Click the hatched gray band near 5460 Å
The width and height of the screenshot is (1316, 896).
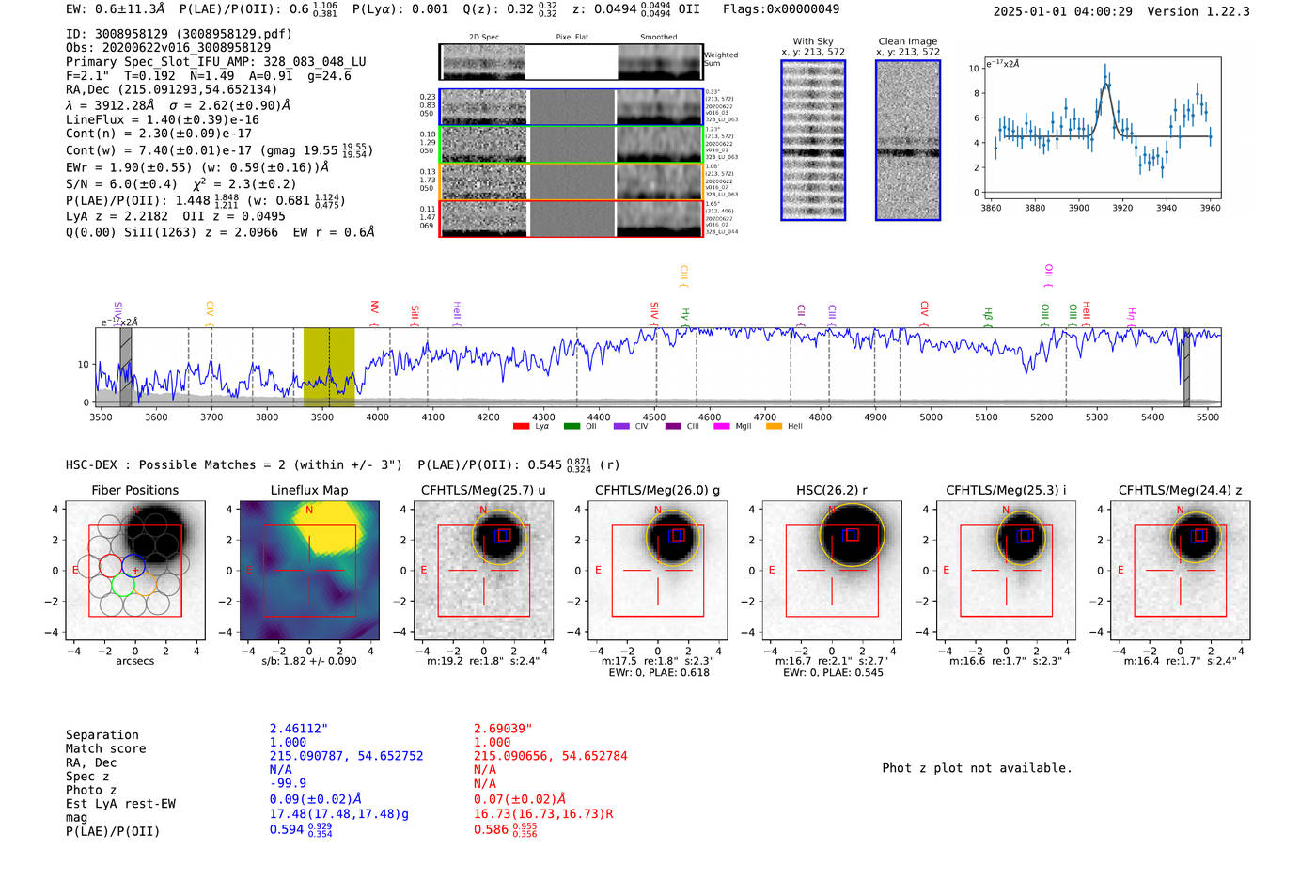pyautogui.click(x=1186, y=368)
